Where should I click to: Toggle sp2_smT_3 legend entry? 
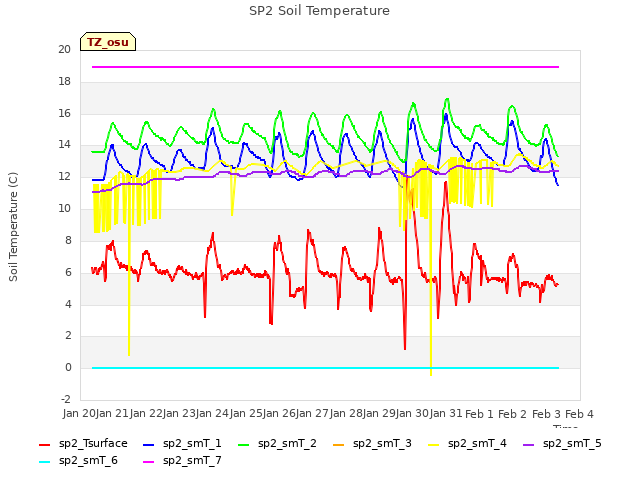372,444
